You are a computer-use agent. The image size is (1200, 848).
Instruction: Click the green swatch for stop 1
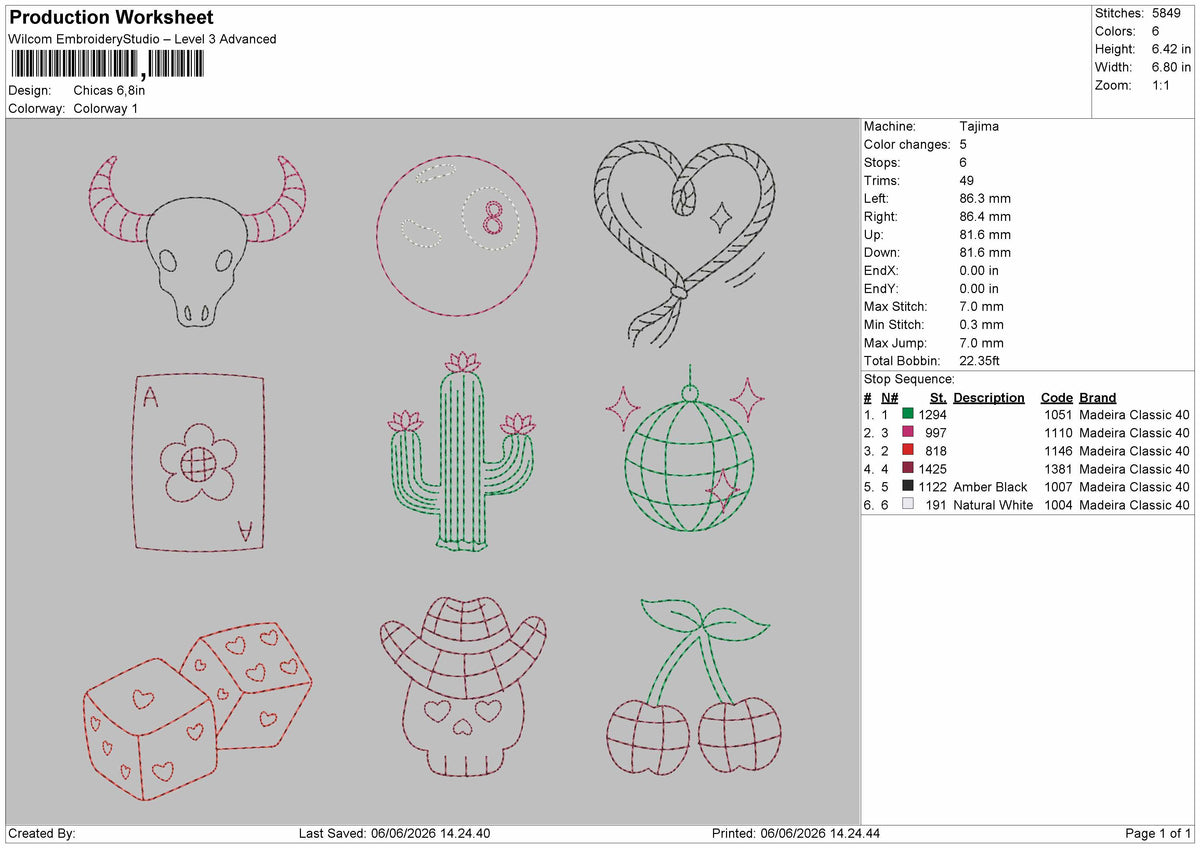(908, 415)
